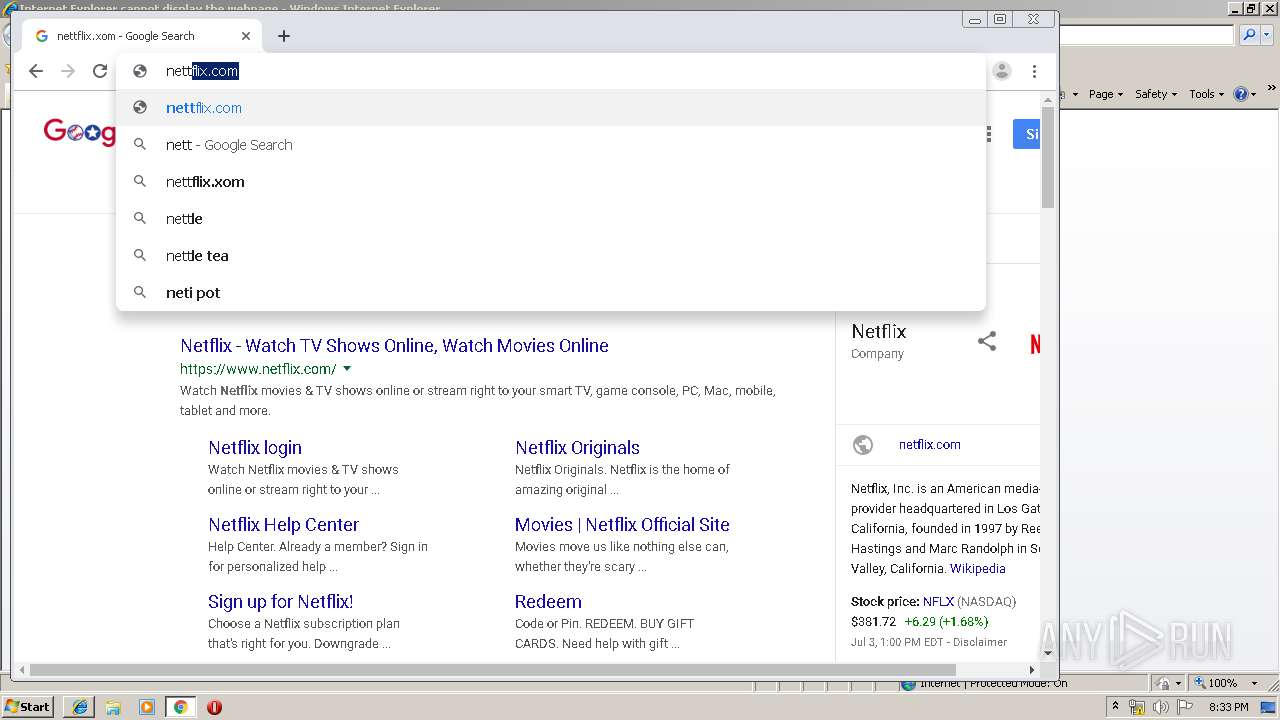The height and width of the screenshot is (720, 1280).
Task: Open the network status tray icon
Action: [x=1137, y=707]
